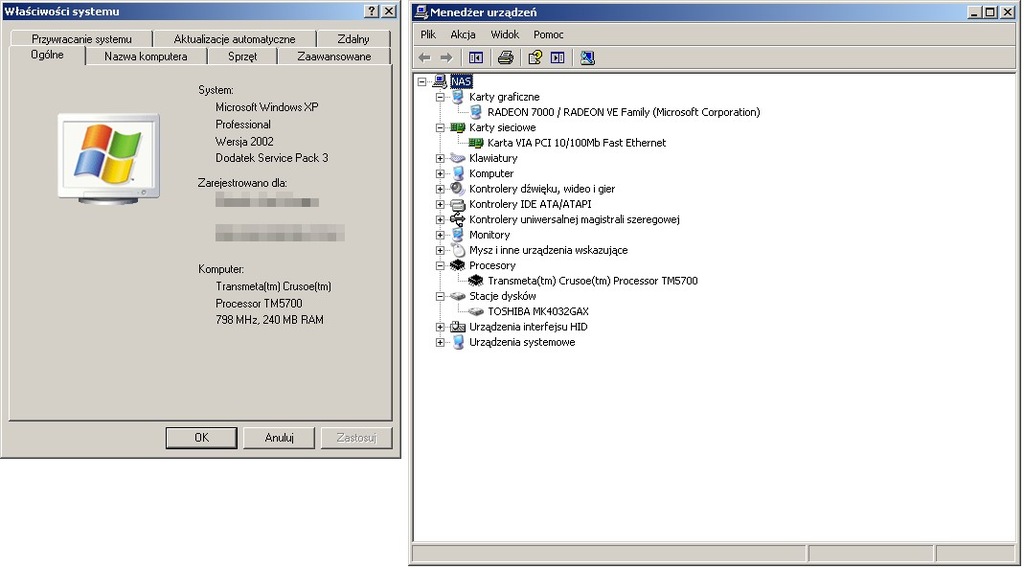Open the Plik menu
This screenshot has width=1024, height=569.
point(428,35)
